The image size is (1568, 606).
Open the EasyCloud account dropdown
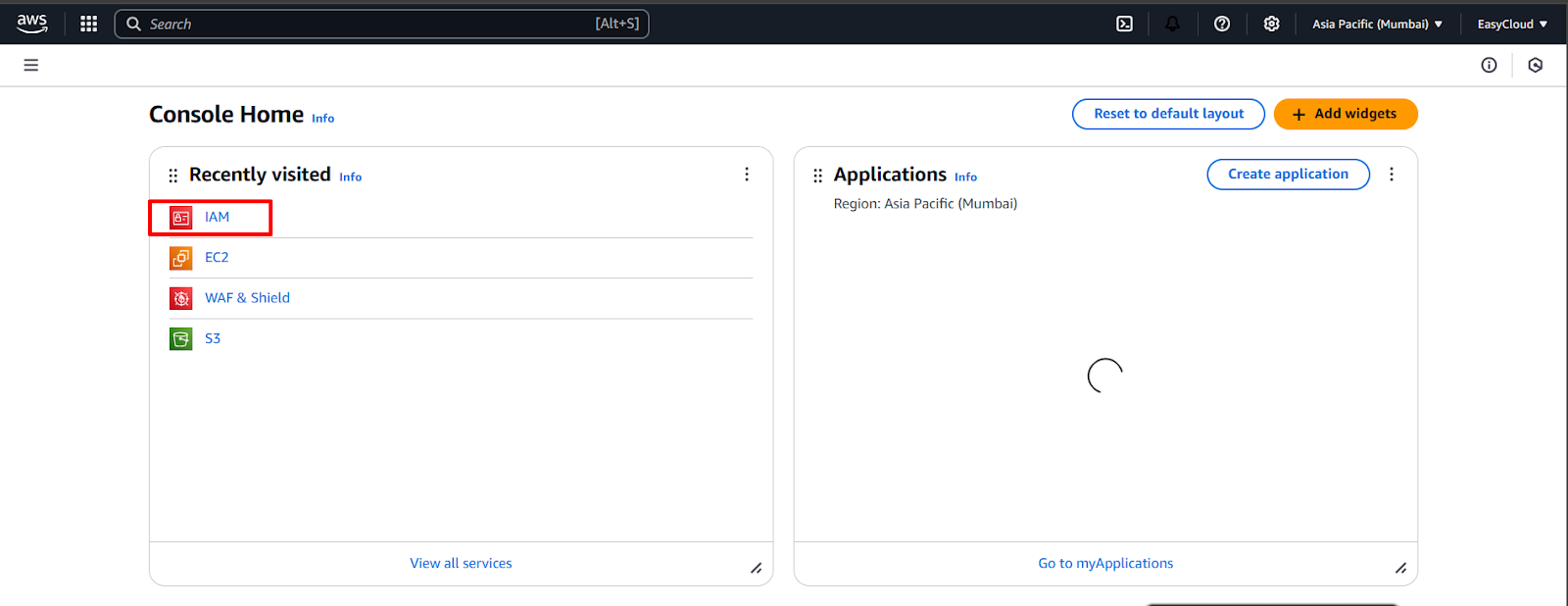click(1512, 24)
